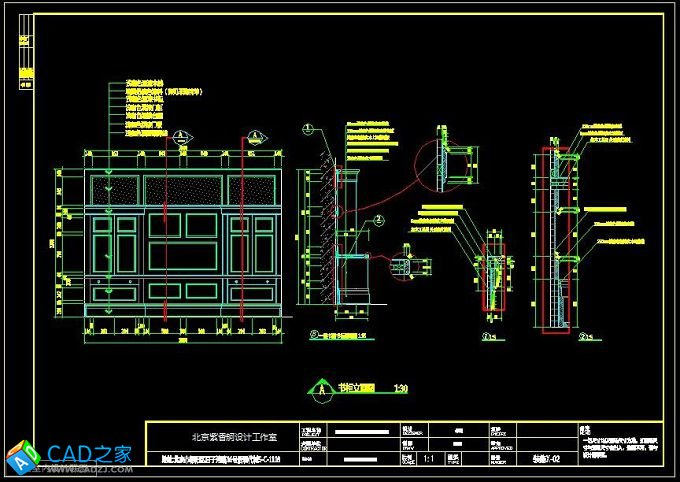The height and width of the screenshot is (482, 680).
Task: Select the circled 1 callout on side section
Action: tap(307, 130)
